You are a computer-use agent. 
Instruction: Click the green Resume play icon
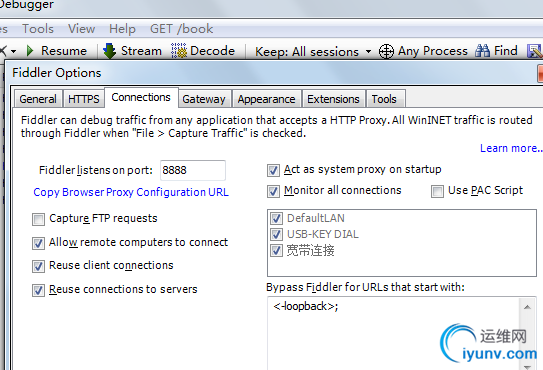point(30,51)
